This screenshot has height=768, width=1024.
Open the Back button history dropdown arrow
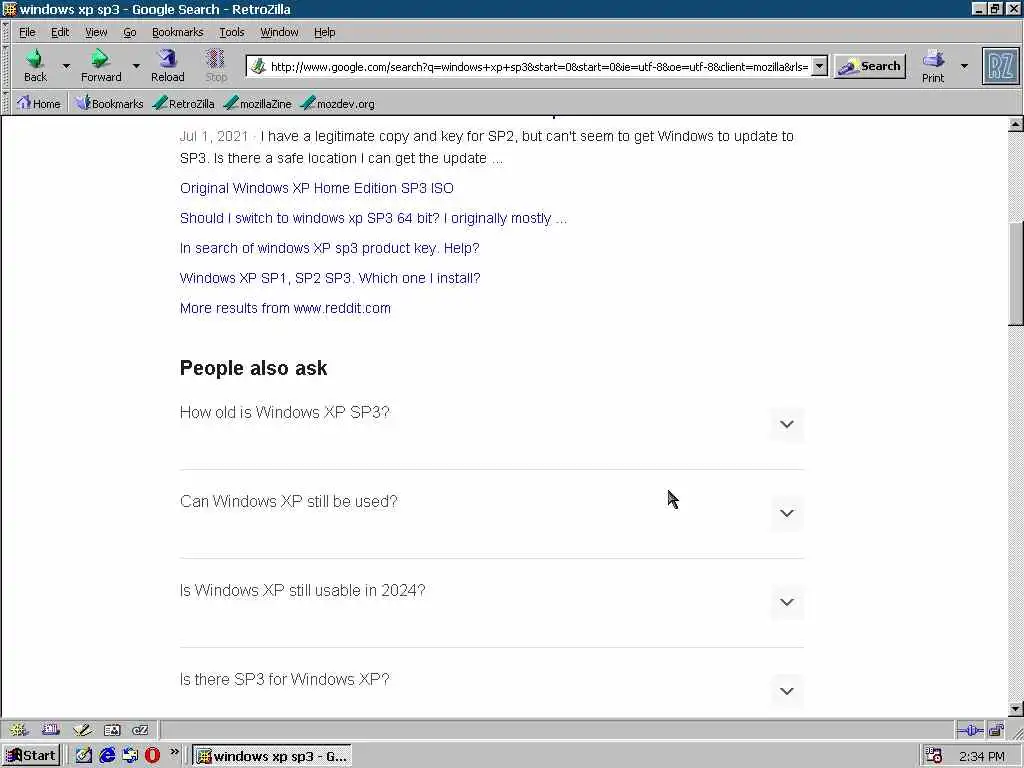(66, 66)
